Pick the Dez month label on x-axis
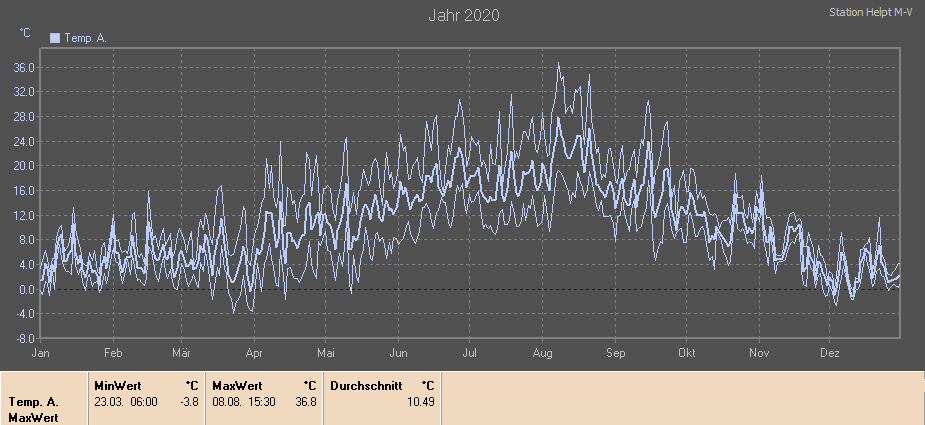Viewport: 925px width, 425px height. tap(830, 353)
